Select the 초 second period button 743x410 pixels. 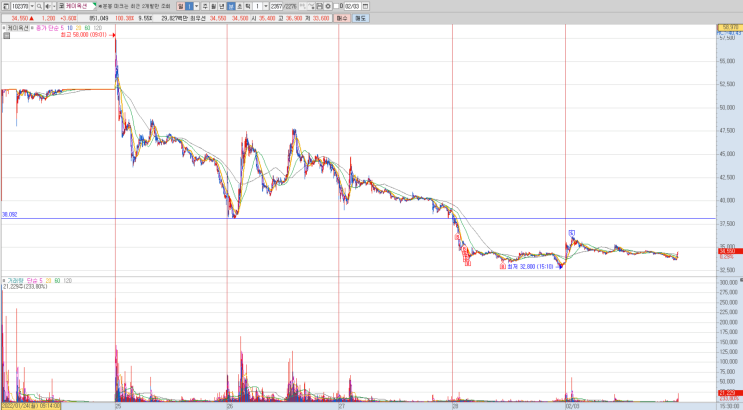pos(239,6)
